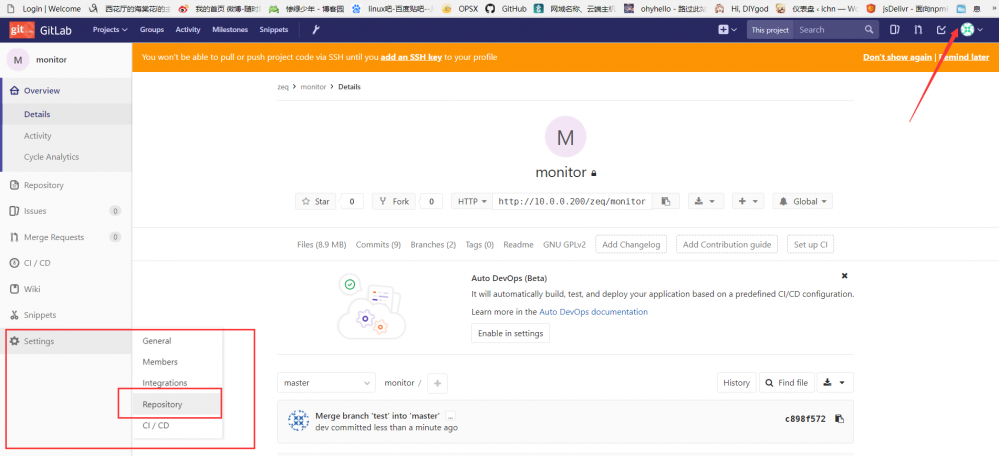Click the Find file button
The height and width of the screenshot is (456, 999).
point(787,383)
